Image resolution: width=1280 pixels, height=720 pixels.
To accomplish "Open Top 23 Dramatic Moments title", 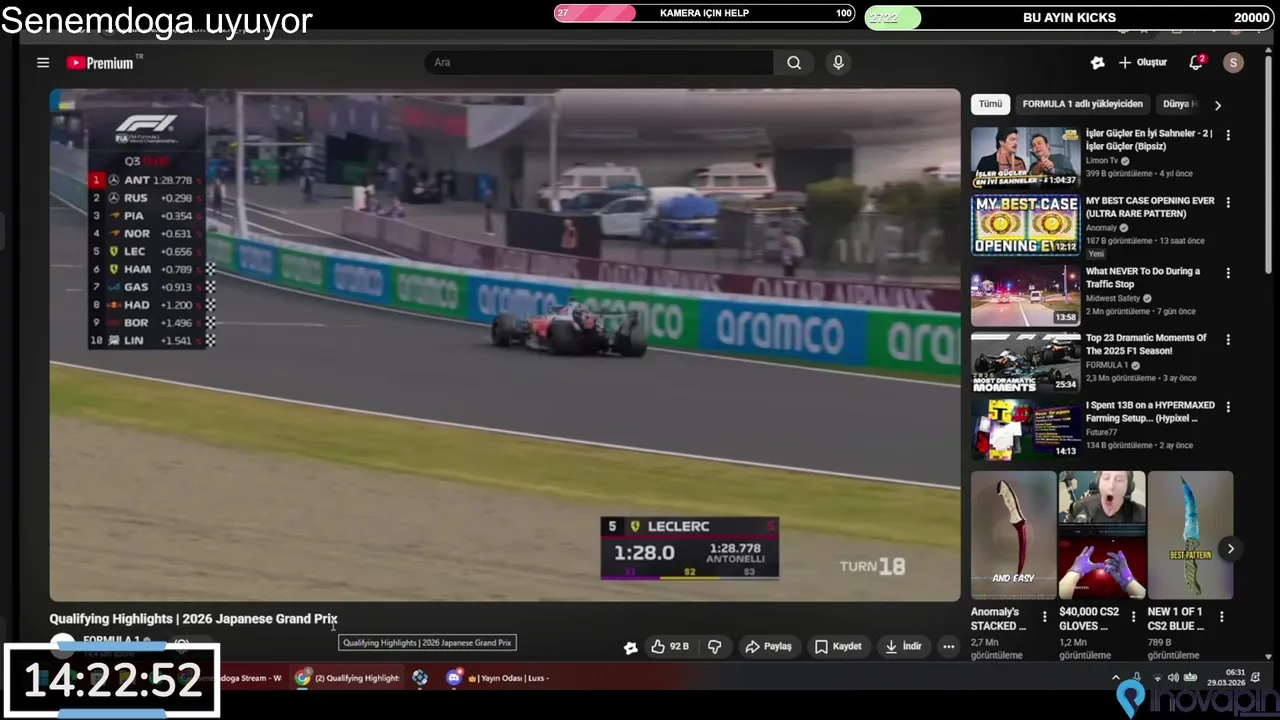I will pyautogui.click(x=1146, y=344).
